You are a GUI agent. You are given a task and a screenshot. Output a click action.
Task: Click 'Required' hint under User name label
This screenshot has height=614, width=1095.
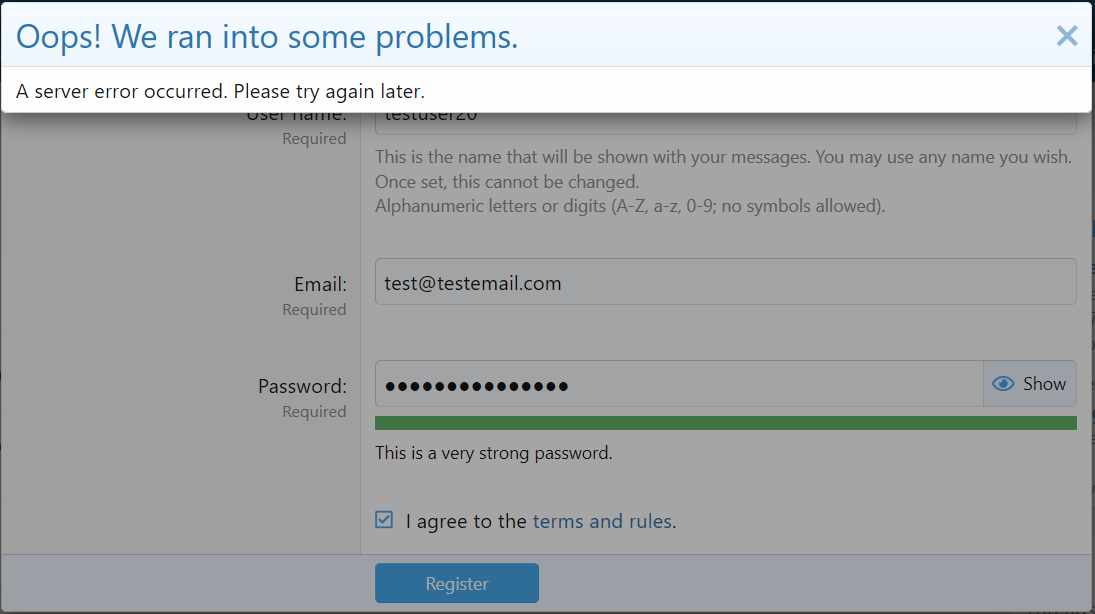pos(314,138)
